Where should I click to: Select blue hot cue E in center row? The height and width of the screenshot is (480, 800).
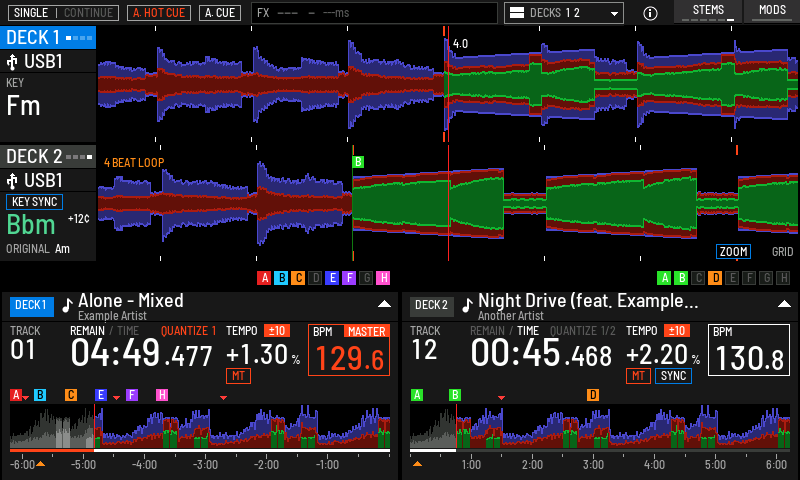(x=332, y=278)
